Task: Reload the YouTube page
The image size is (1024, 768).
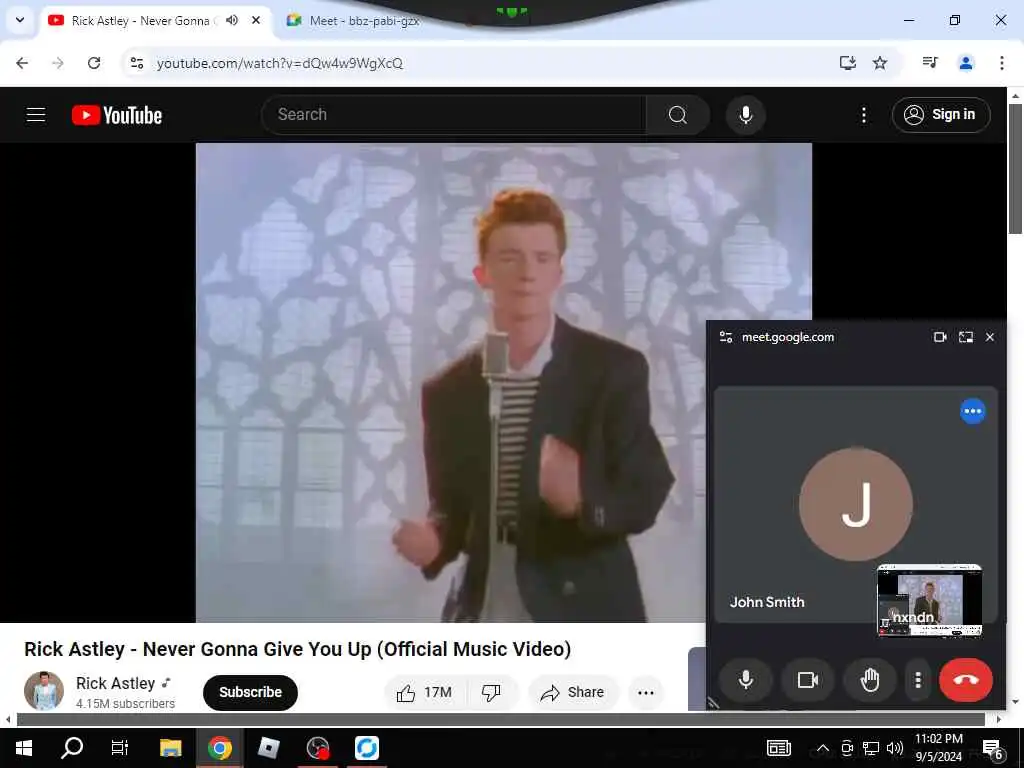Action: [94, 63]
